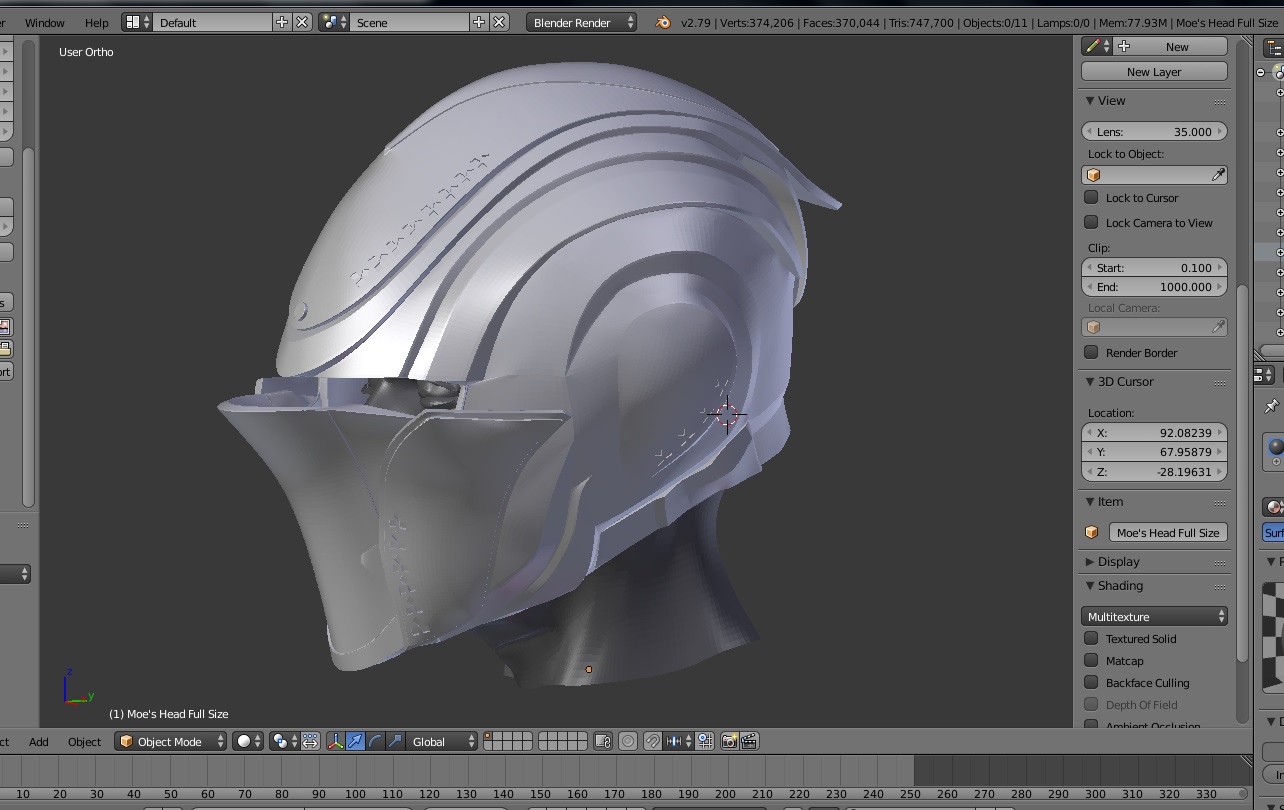The height and width of the screenshot is (810, 1284).
Task: Create New grease pencil data
Action: [1170, 47]
